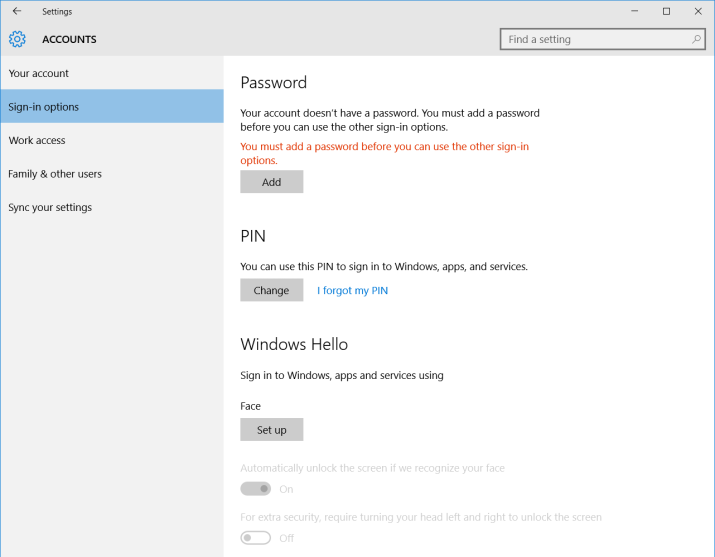Go back using the back arrow
The image size is (715, 557).
coord(17,11)
